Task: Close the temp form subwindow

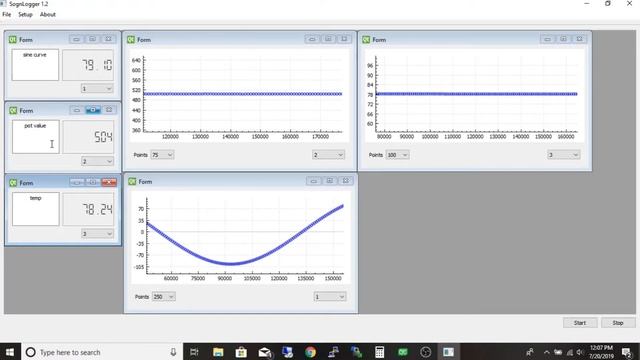Action: (109, 182)
